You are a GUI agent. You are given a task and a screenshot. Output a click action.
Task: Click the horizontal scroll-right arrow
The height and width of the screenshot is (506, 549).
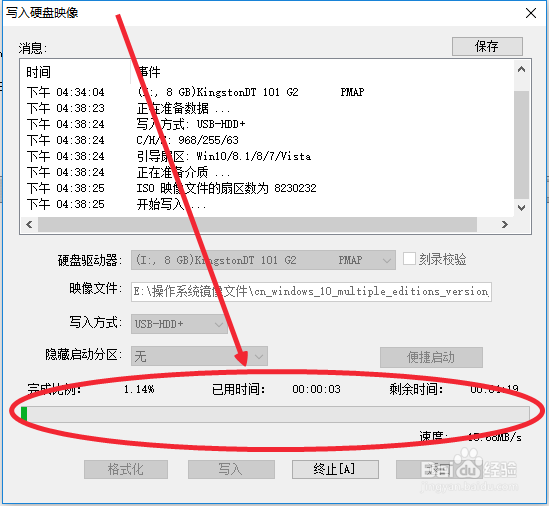coord(505,224)
